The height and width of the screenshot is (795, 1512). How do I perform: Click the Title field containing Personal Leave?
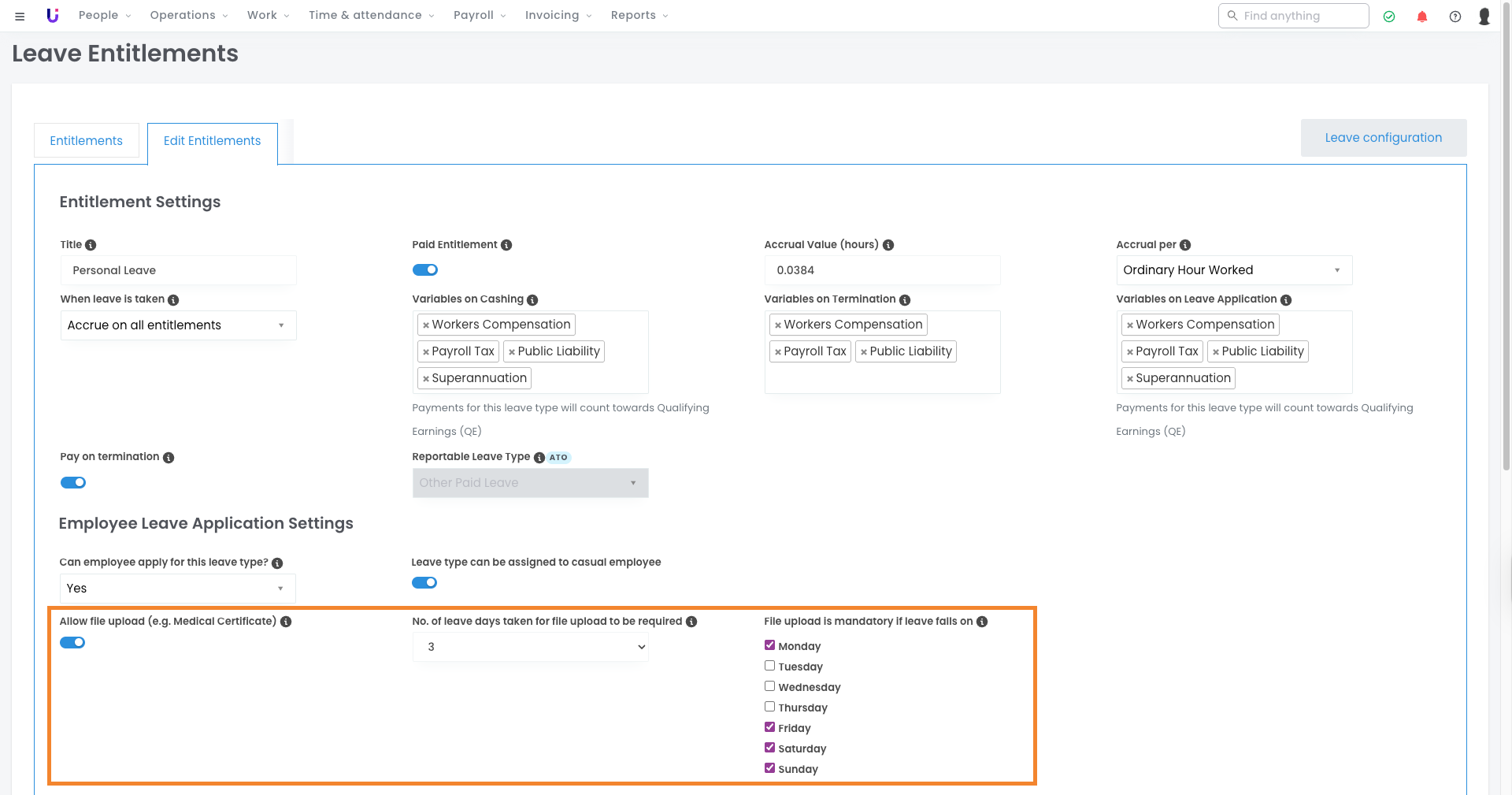179,270
